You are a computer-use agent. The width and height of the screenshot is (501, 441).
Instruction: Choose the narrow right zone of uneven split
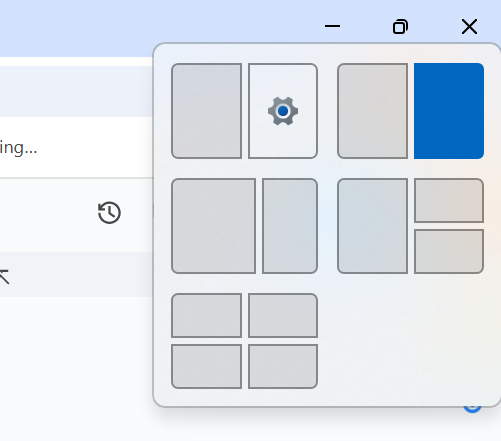point(290,226)
